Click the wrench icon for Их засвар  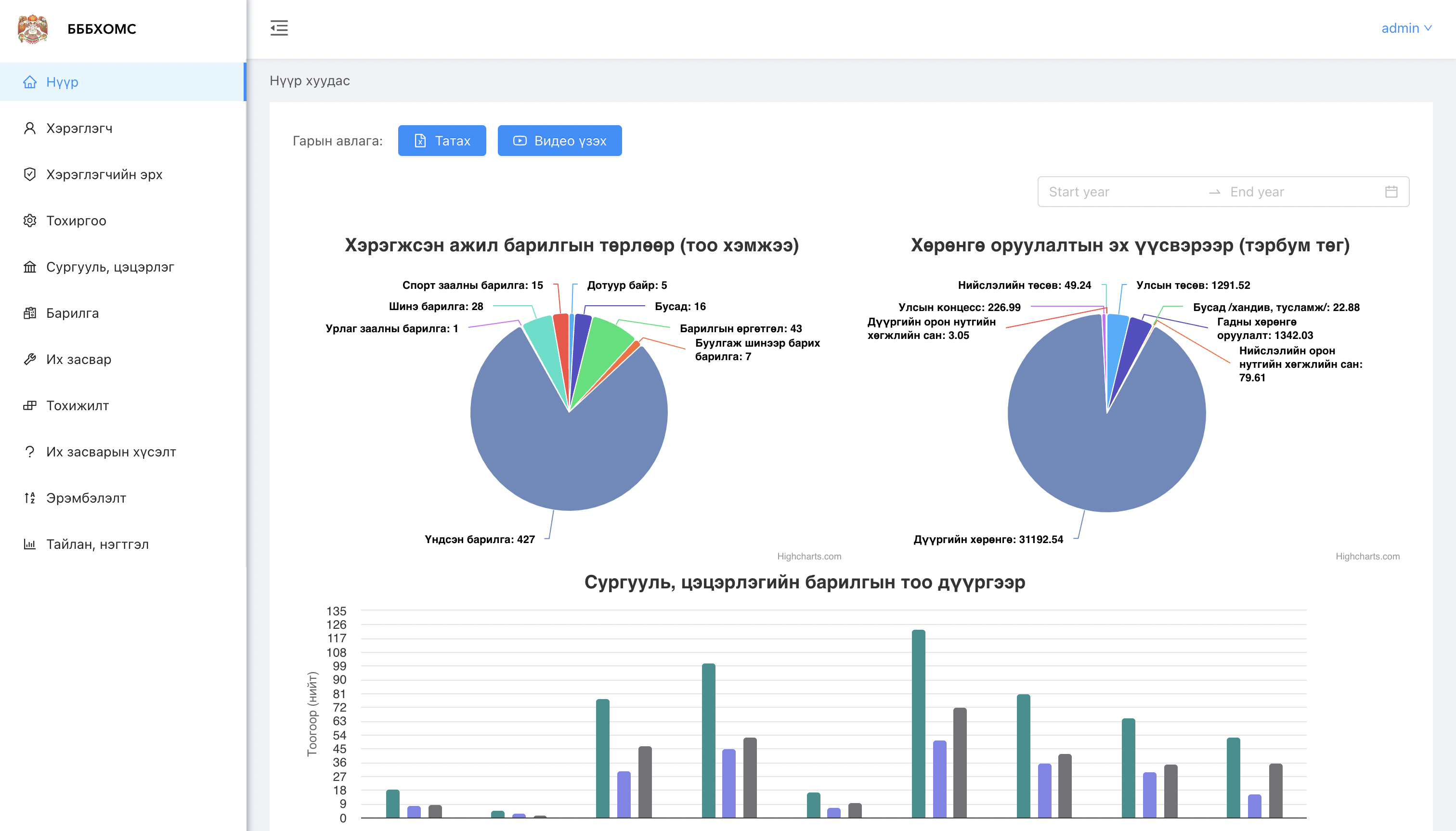(30, 360)
